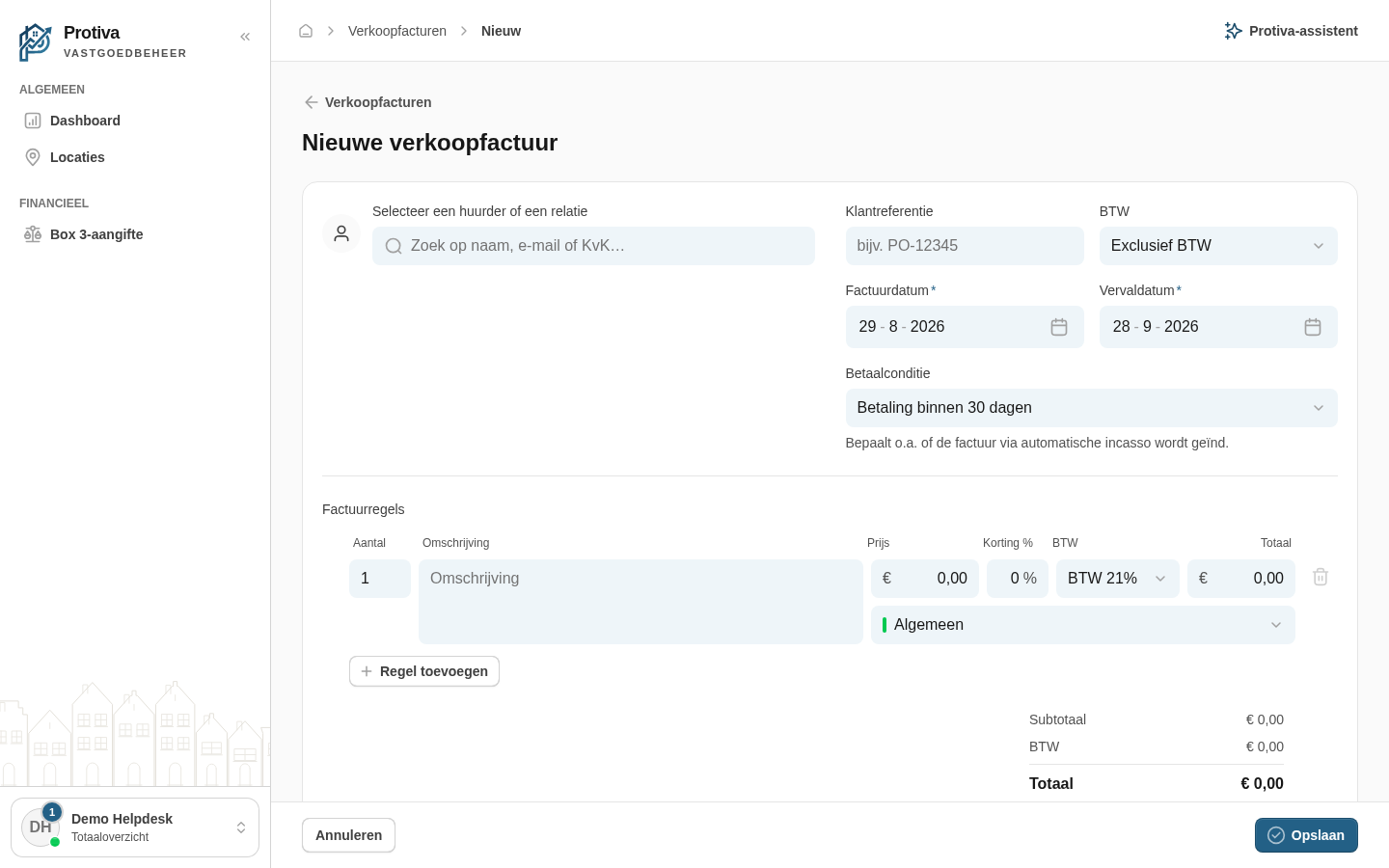The image size is (1389, 868).
Task: Open the BTW Exclusief BTW dropdown
Action: pyautogui.click(x=1218, y=246)
